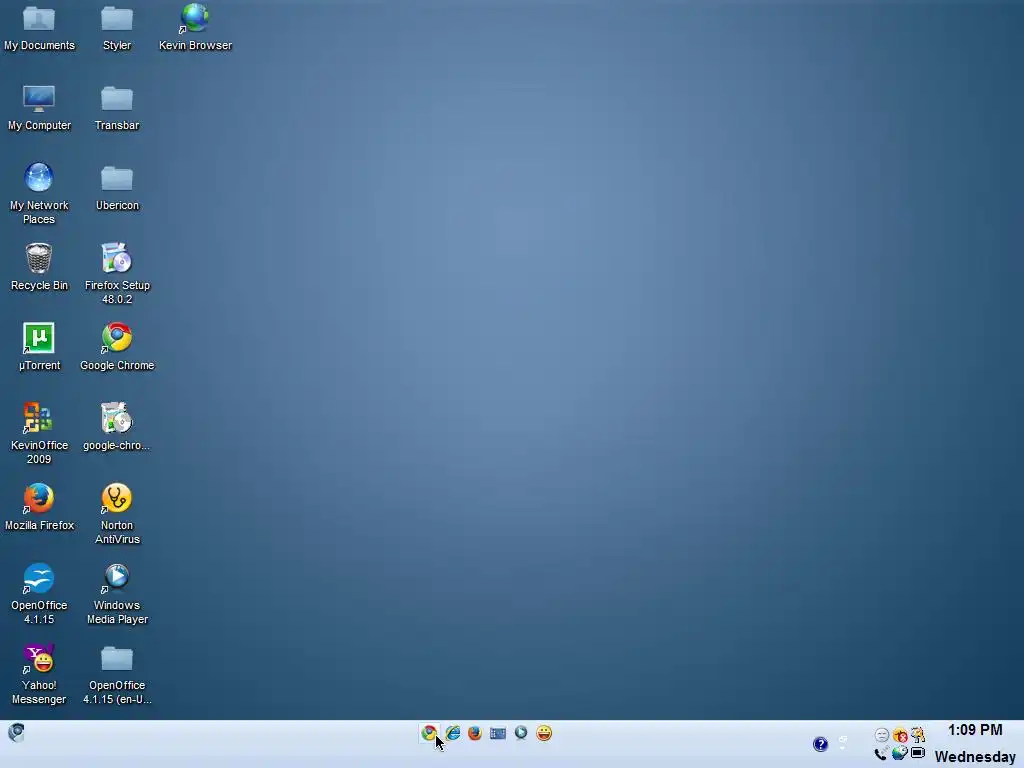Launch Media Player from taskbar dock
The height and width of the screenshot is (768, 1024).
click(520, 733)
